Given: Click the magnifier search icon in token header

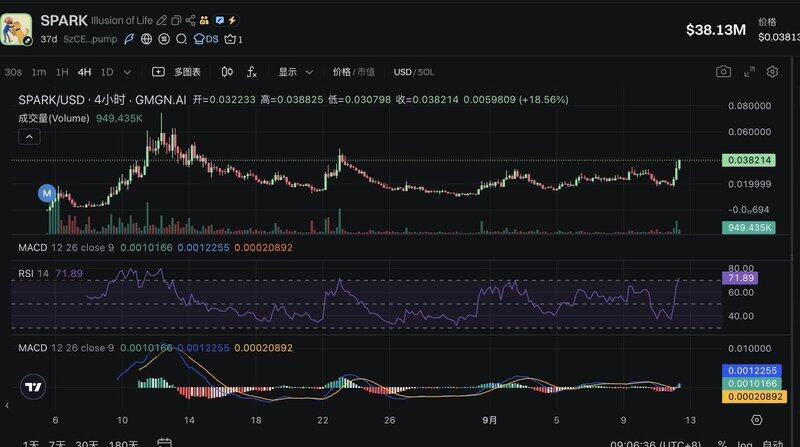Looking at the screenshot, I should (181, 39).
